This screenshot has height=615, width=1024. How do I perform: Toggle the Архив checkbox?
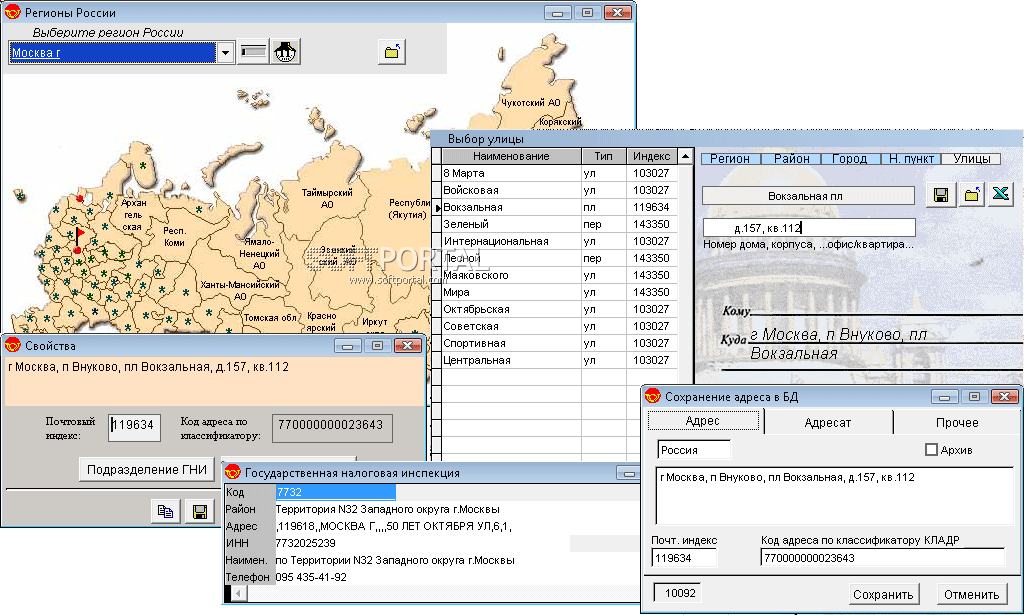(x=931, y=451)
